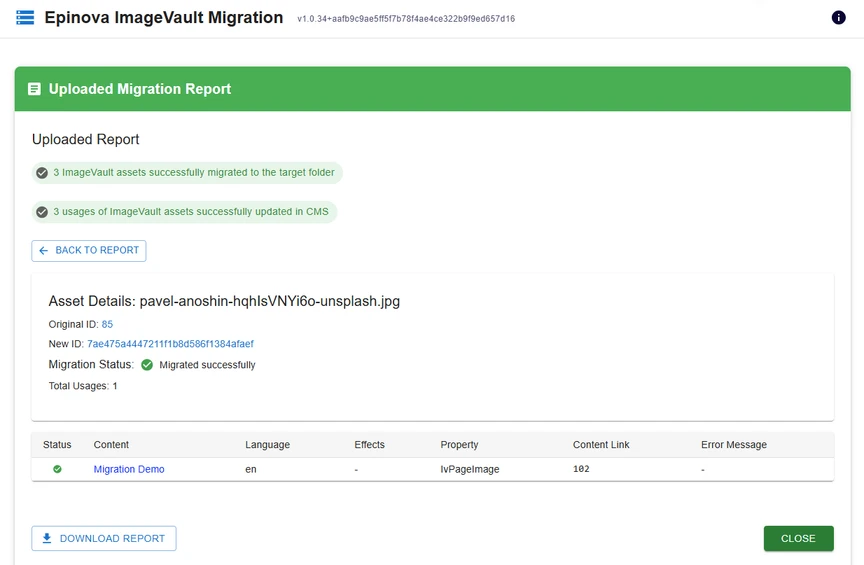864x565 pixels.
Task: Click the content link value 102
Action: tap(581, 469)
